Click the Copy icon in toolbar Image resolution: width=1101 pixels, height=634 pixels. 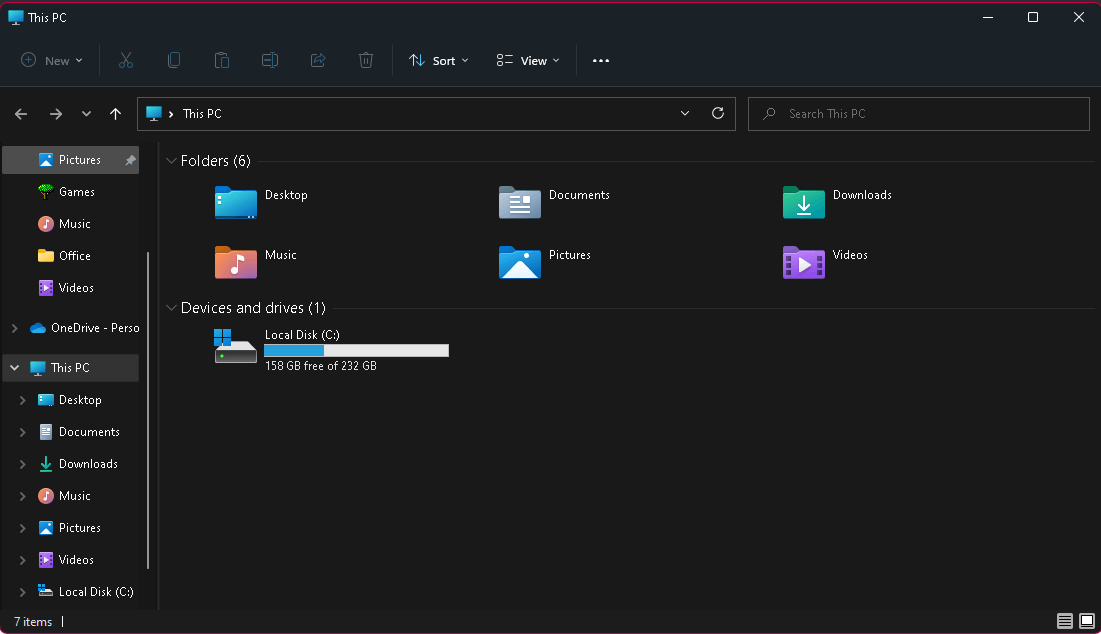(173, 60)
